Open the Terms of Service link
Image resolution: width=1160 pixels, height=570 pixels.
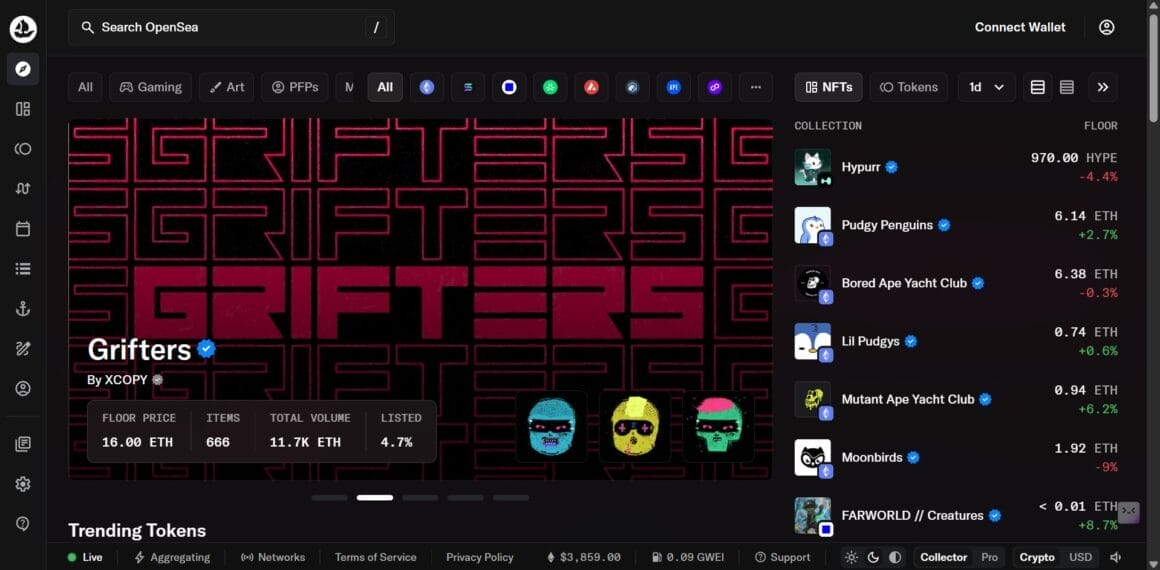tap(375, 557)
